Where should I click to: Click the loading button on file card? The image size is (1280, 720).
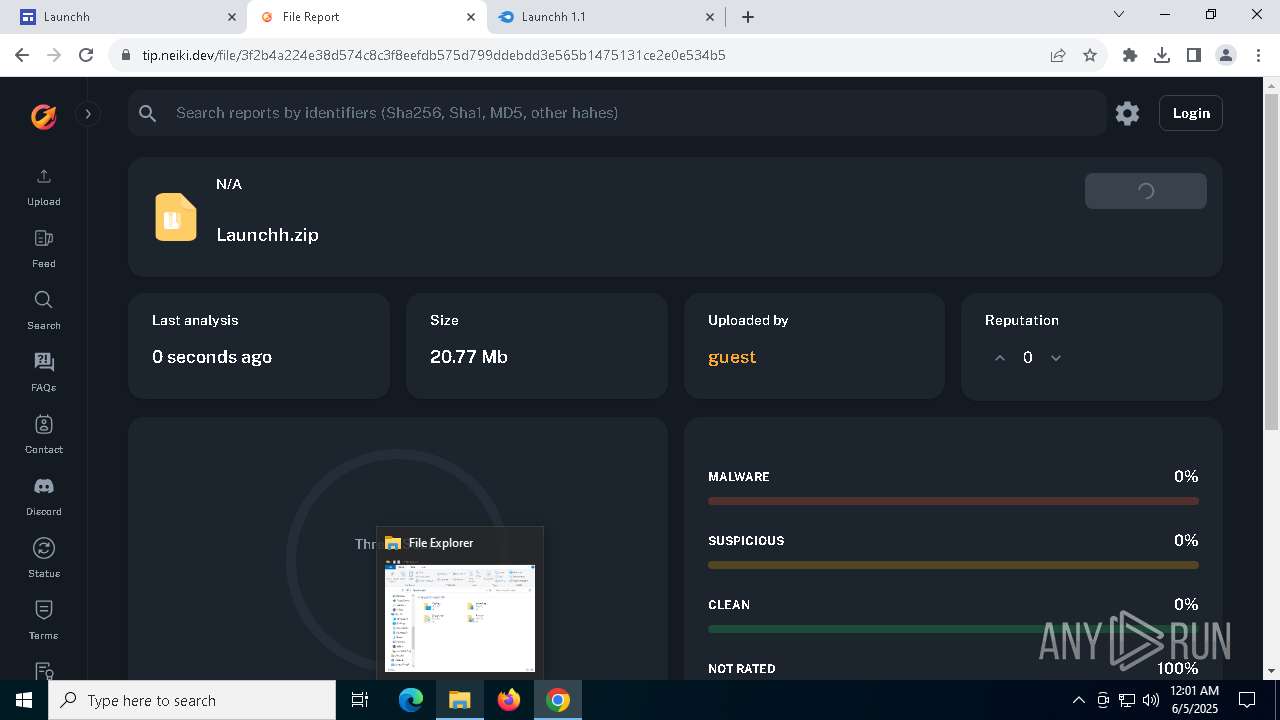tap(1146, 191)
